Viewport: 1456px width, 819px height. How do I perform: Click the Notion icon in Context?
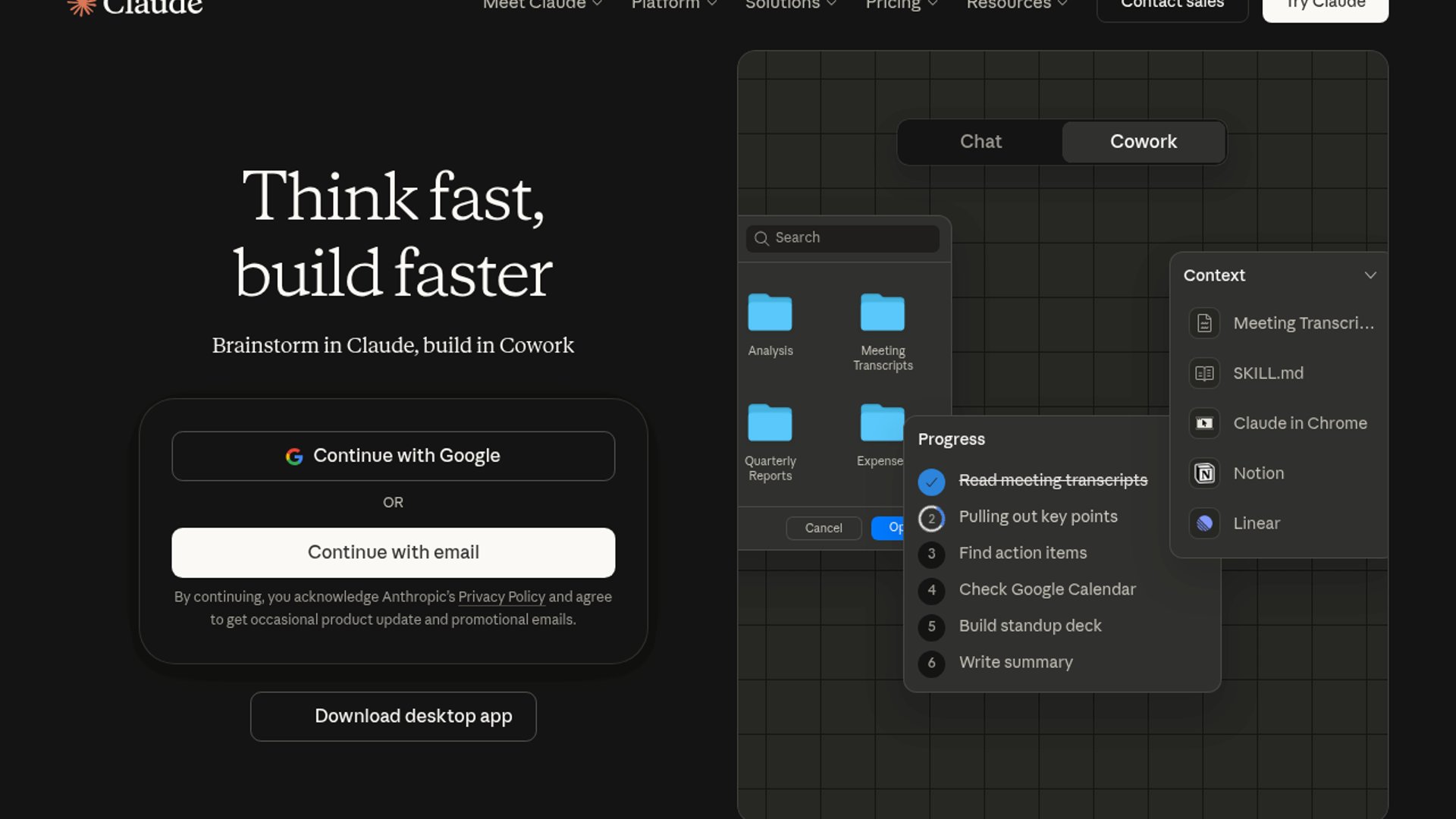(1204, 473)
